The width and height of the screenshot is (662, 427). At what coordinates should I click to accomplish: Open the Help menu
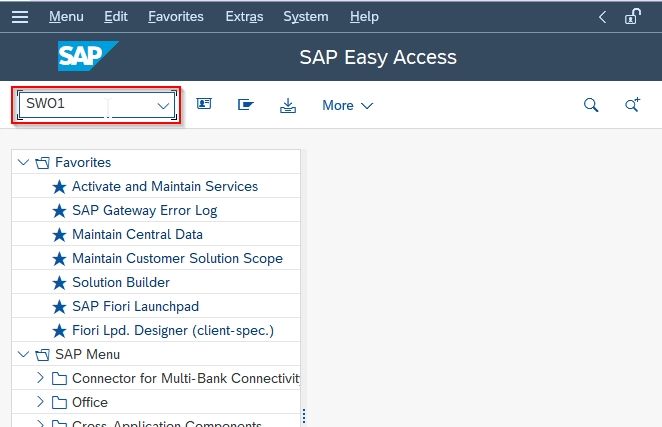point(364,17)
